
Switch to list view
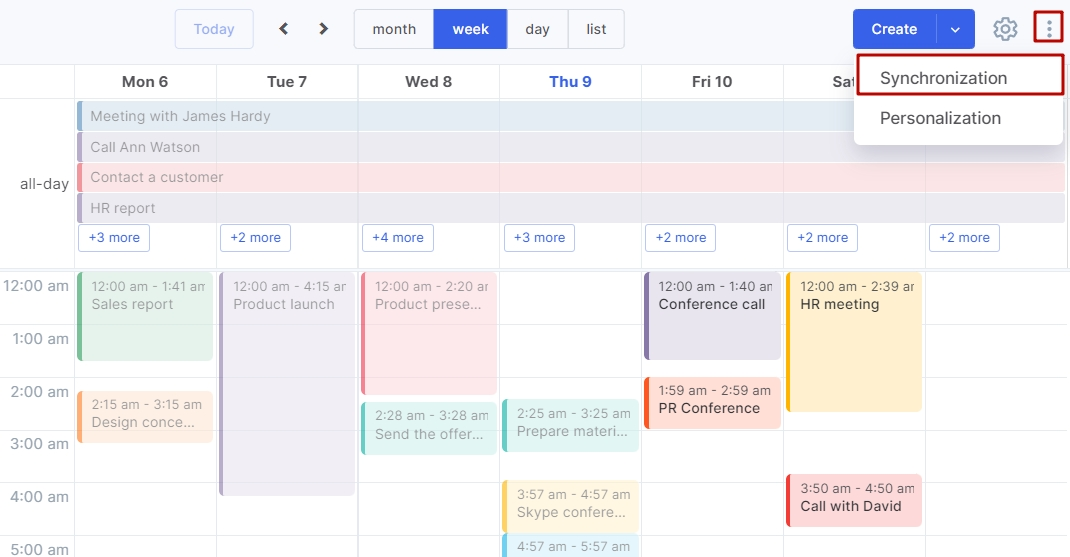596,29
